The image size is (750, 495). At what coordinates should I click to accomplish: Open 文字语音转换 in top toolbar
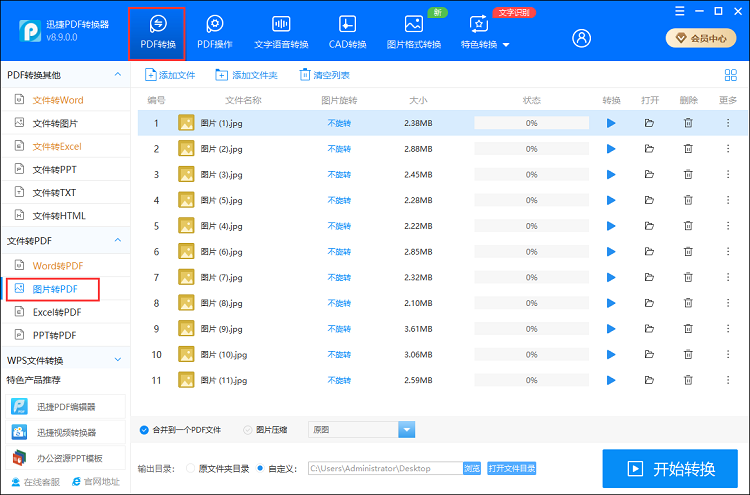click(281, 32)
